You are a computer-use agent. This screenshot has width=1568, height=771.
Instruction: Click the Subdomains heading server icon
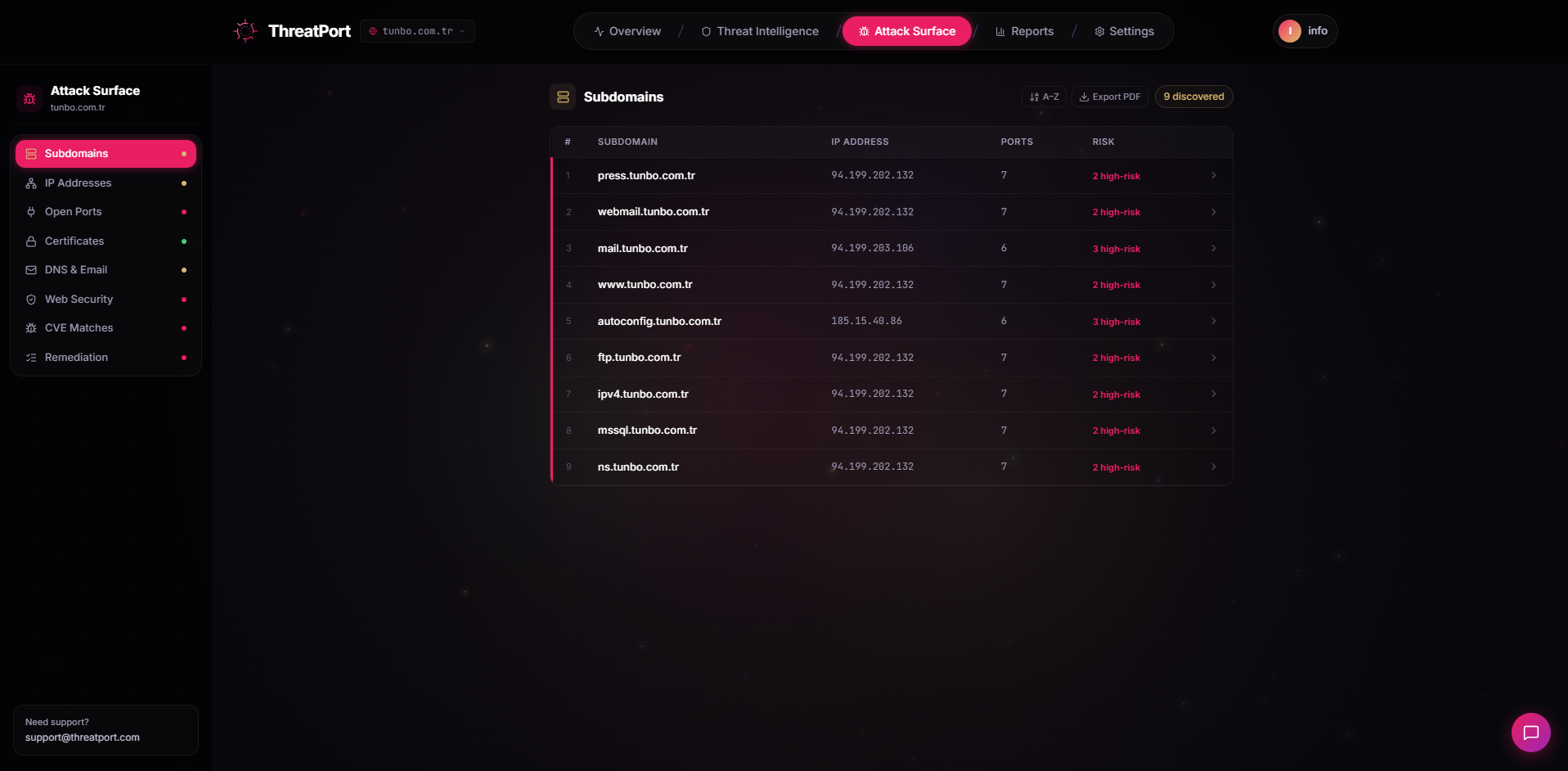563,97
